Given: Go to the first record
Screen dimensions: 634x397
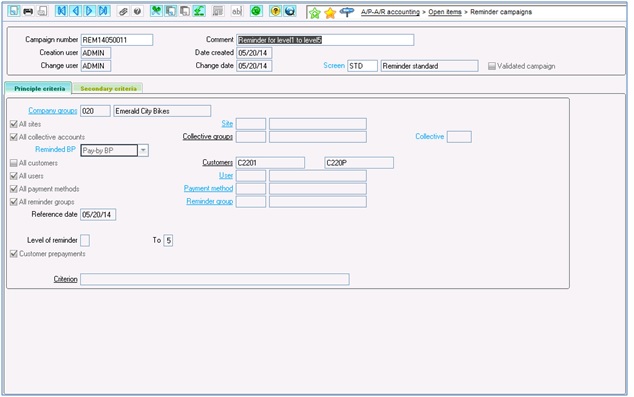Looking at the screenshot, I should click(x=61, y=11).
